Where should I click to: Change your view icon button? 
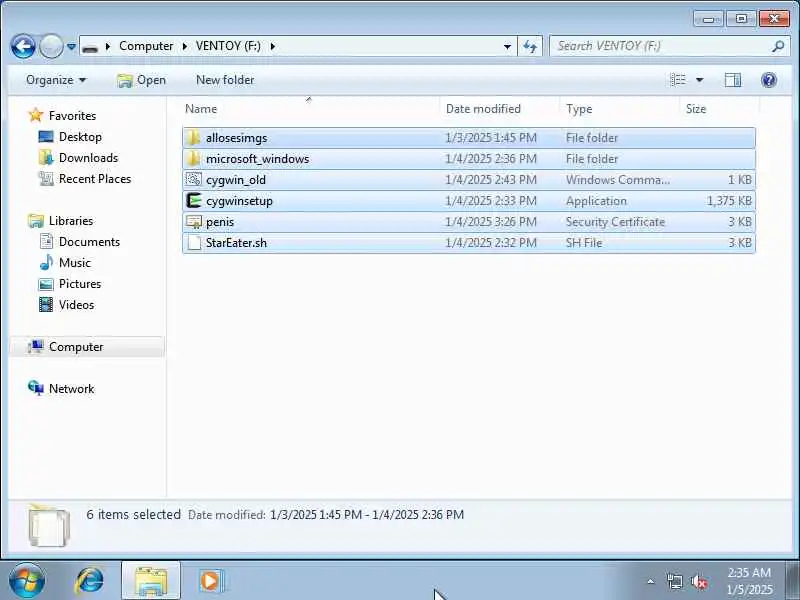pyautogui.click(x=678, y=80)
